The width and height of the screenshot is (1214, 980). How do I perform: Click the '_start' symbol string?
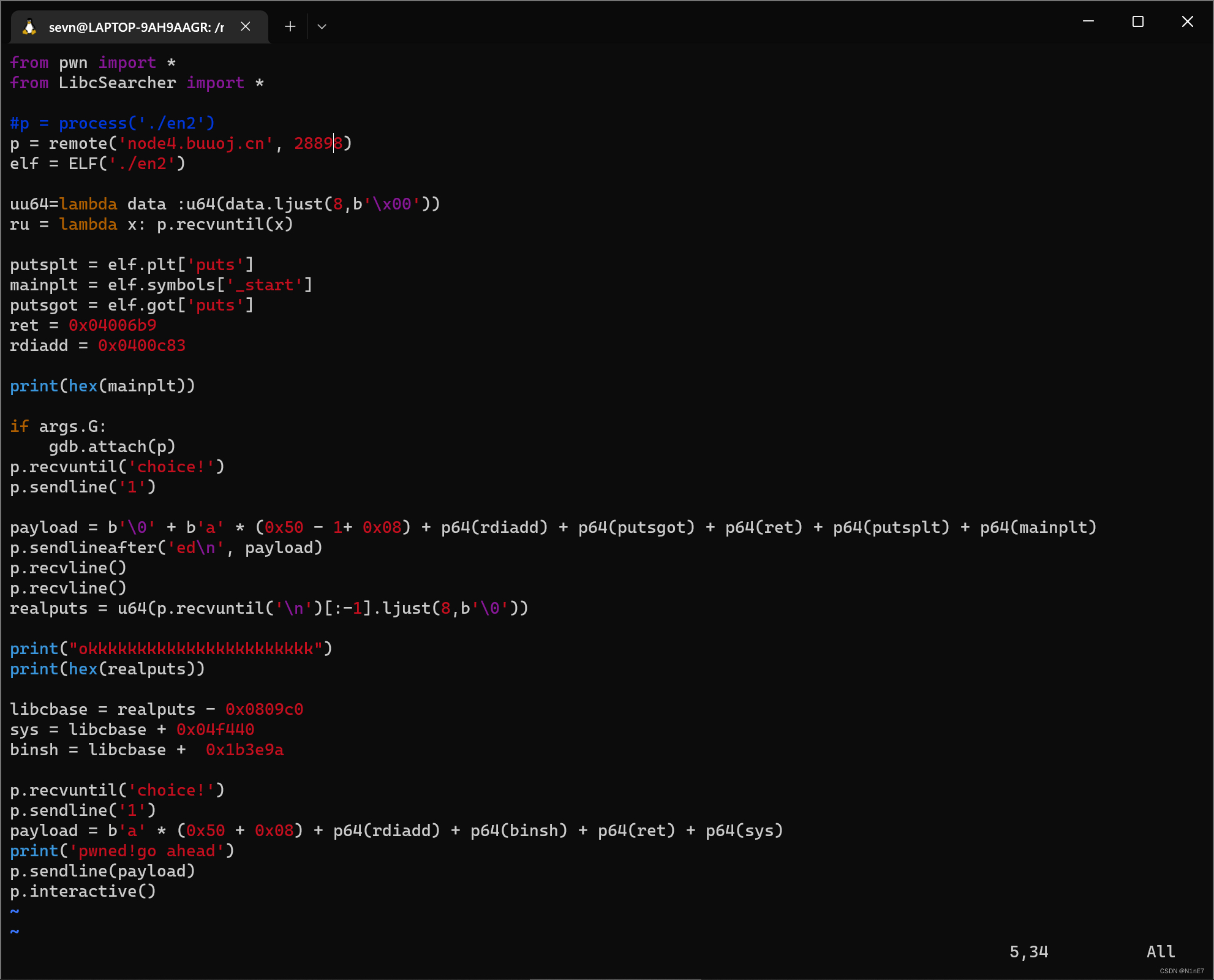(x=265, y=285)
